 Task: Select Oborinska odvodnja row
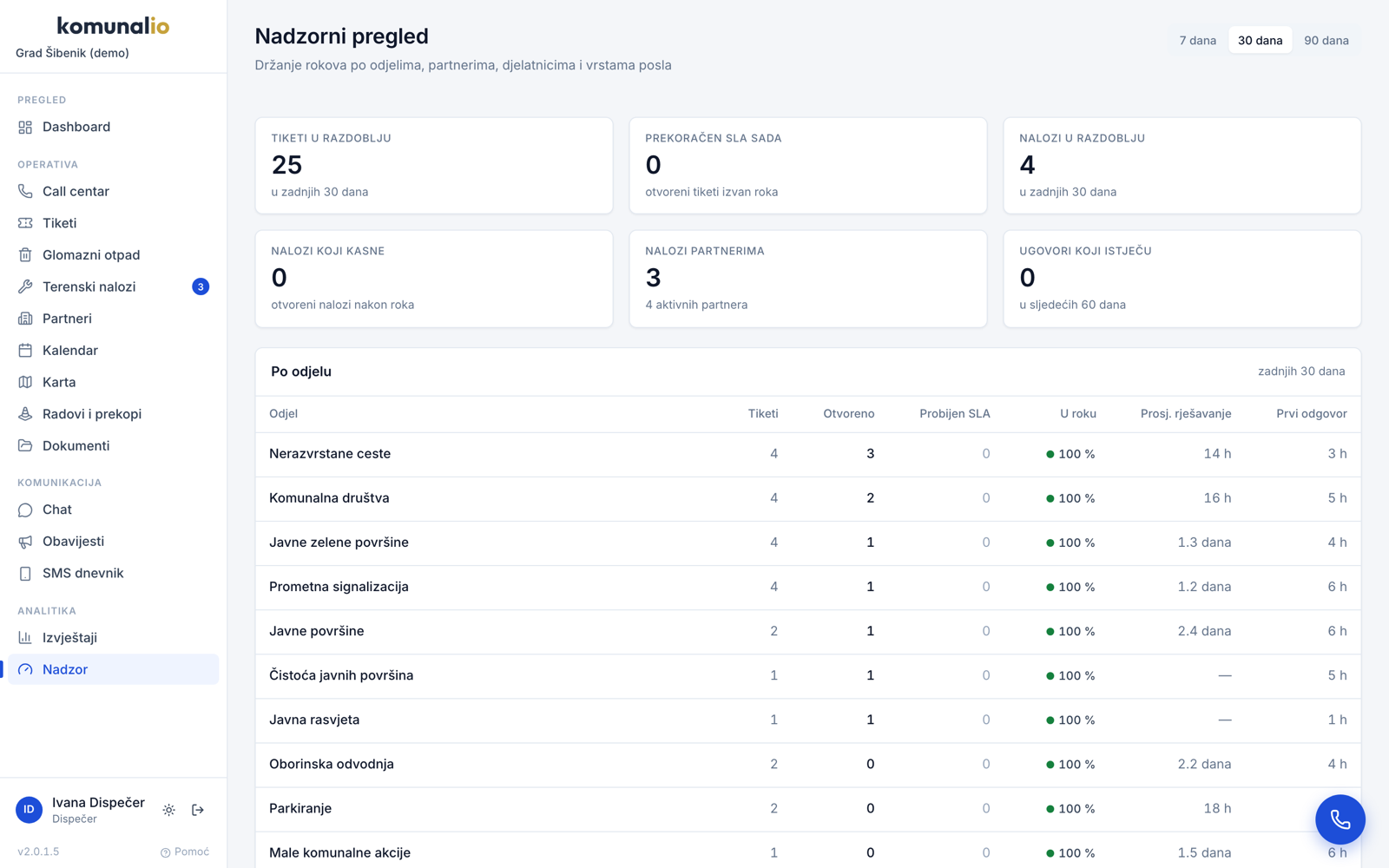[x=808, y=764]
